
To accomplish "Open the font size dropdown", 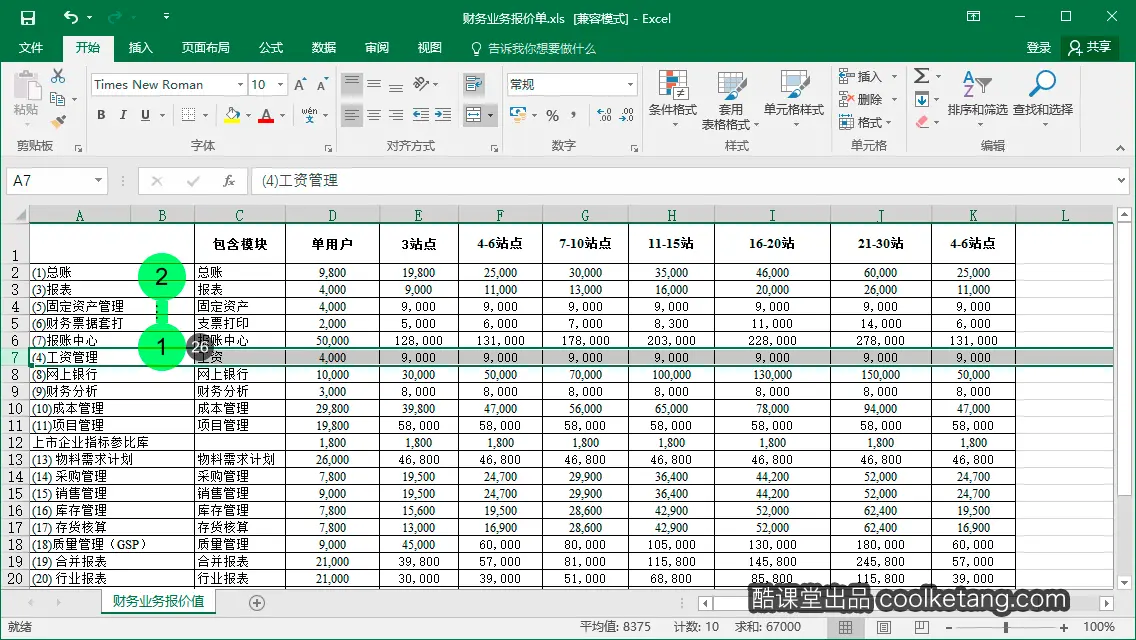I will click(280, 85).
